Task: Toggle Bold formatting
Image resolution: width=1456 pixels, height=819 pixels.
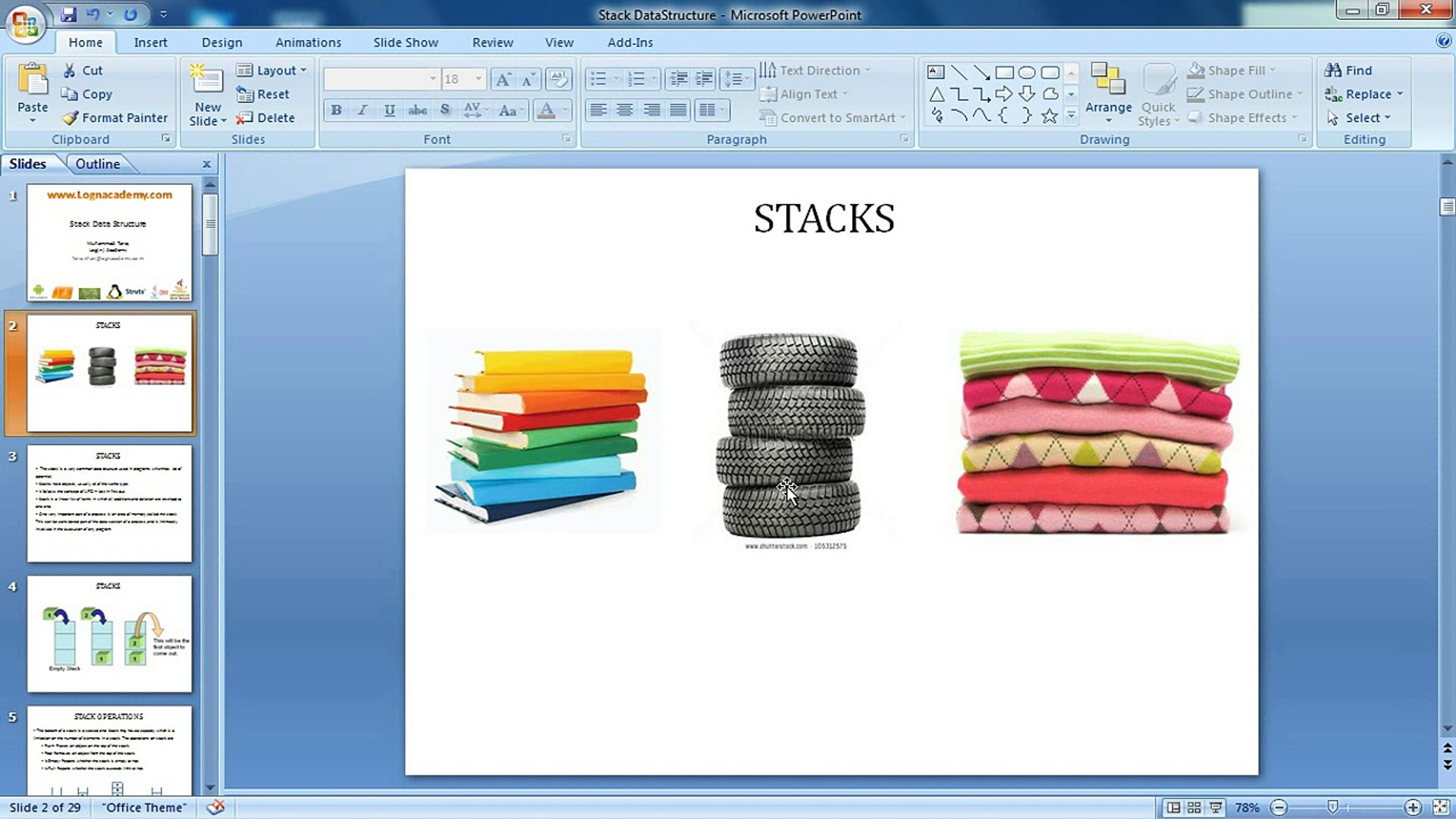Action: [x=336, y=110]
